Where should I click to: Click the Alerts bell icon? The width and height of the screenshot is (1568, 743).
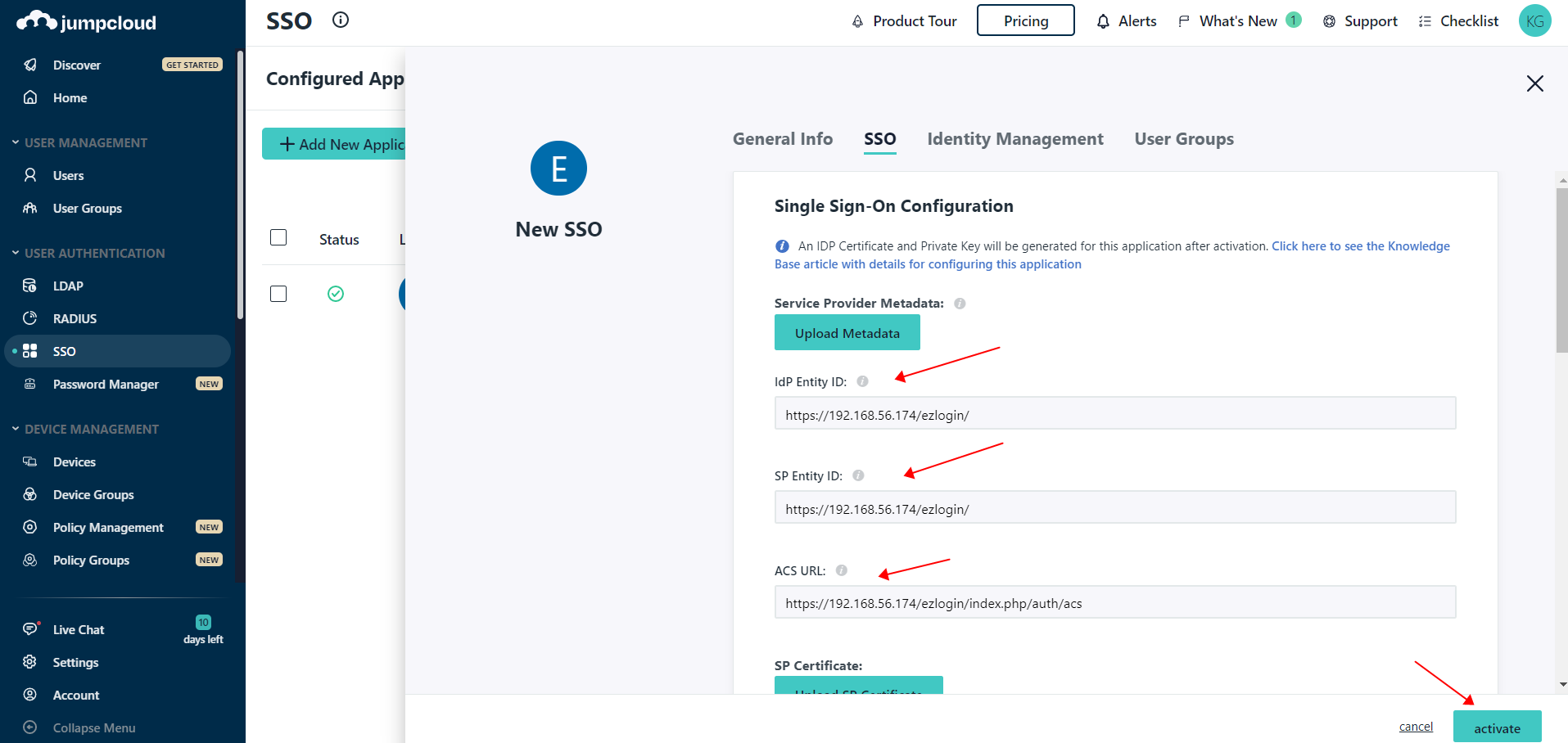point(1104,21)
